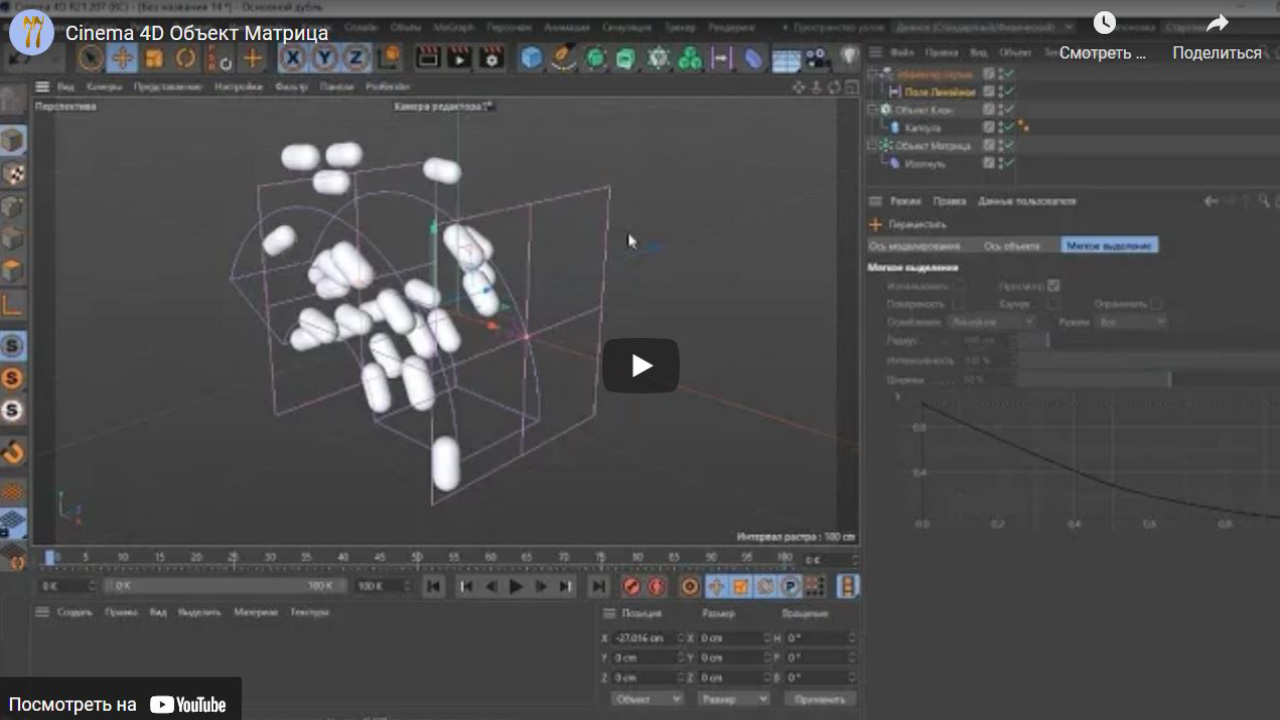Toggle autokeying red icon
The width and height of the screenshot is (1280, 720).
(656, 587)
